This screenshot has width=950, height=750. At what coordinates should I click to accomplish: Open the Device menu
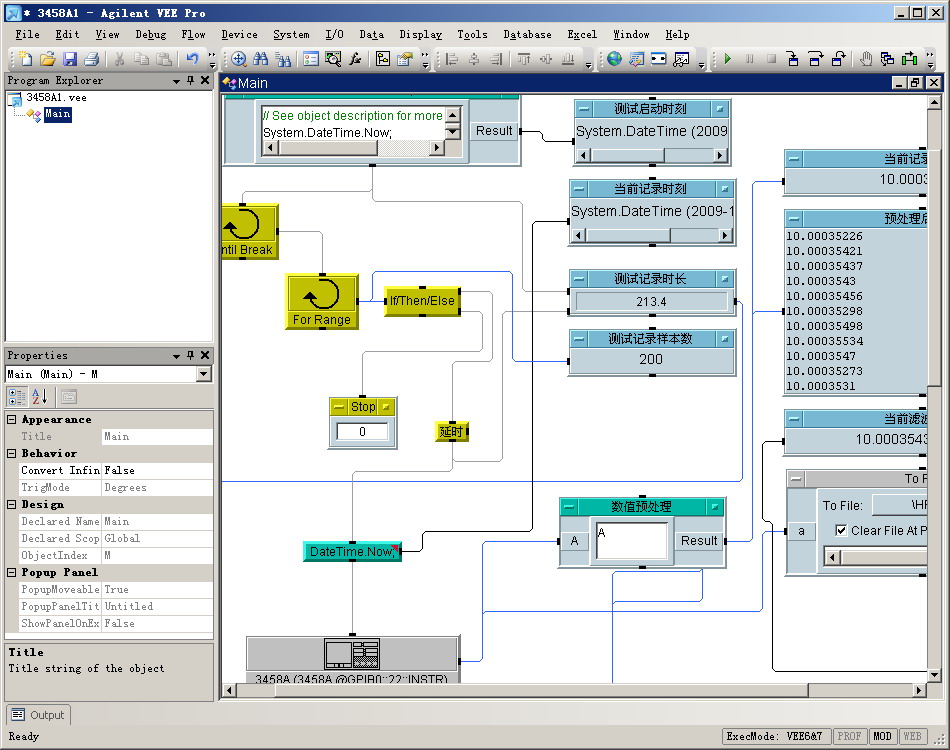(x=239, y=35)
